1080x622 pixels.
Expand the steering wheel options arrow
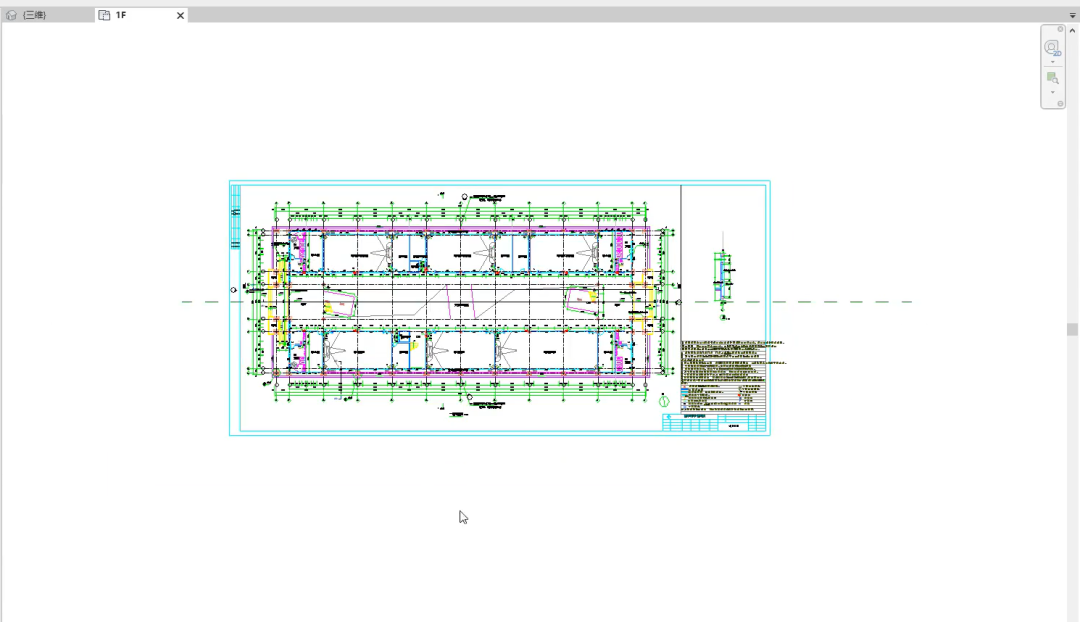click(x=1052, y=62)
